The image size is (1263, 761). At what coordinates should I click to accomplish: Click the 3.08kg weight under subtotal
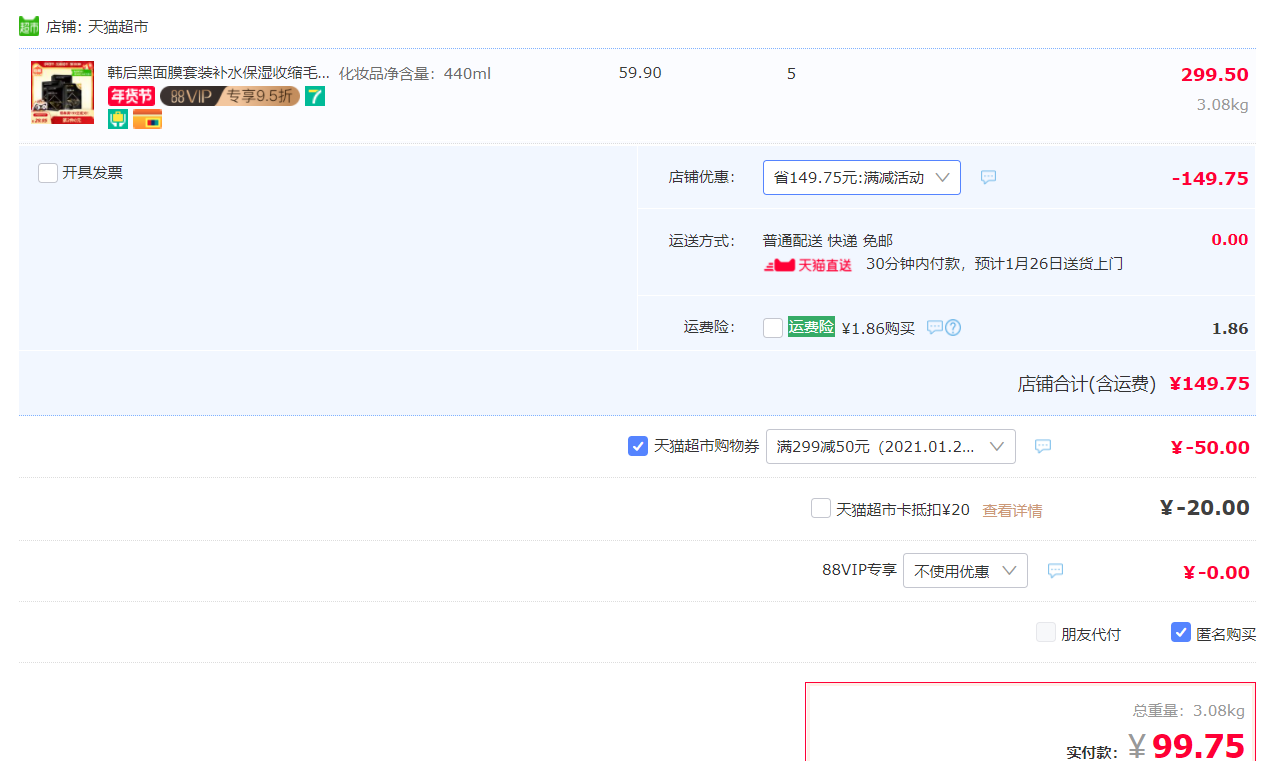coord(1222,104)
